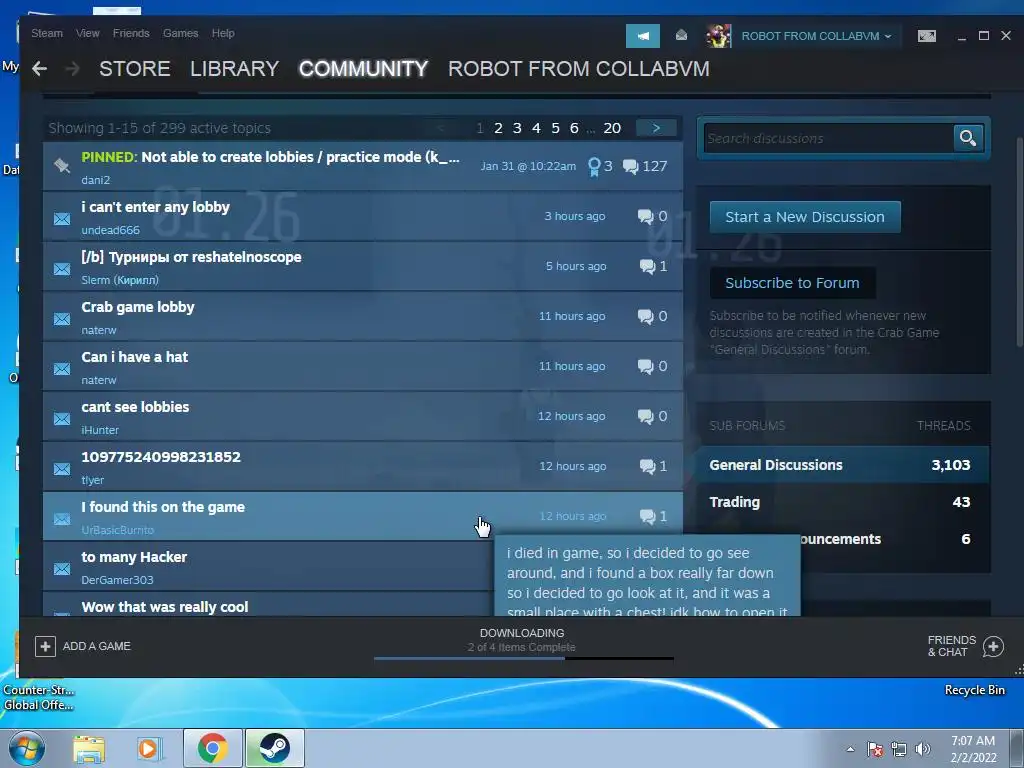Open author name 'iHunter'
The width and height of the screenshot is (1024, 768).
(100, 430)
